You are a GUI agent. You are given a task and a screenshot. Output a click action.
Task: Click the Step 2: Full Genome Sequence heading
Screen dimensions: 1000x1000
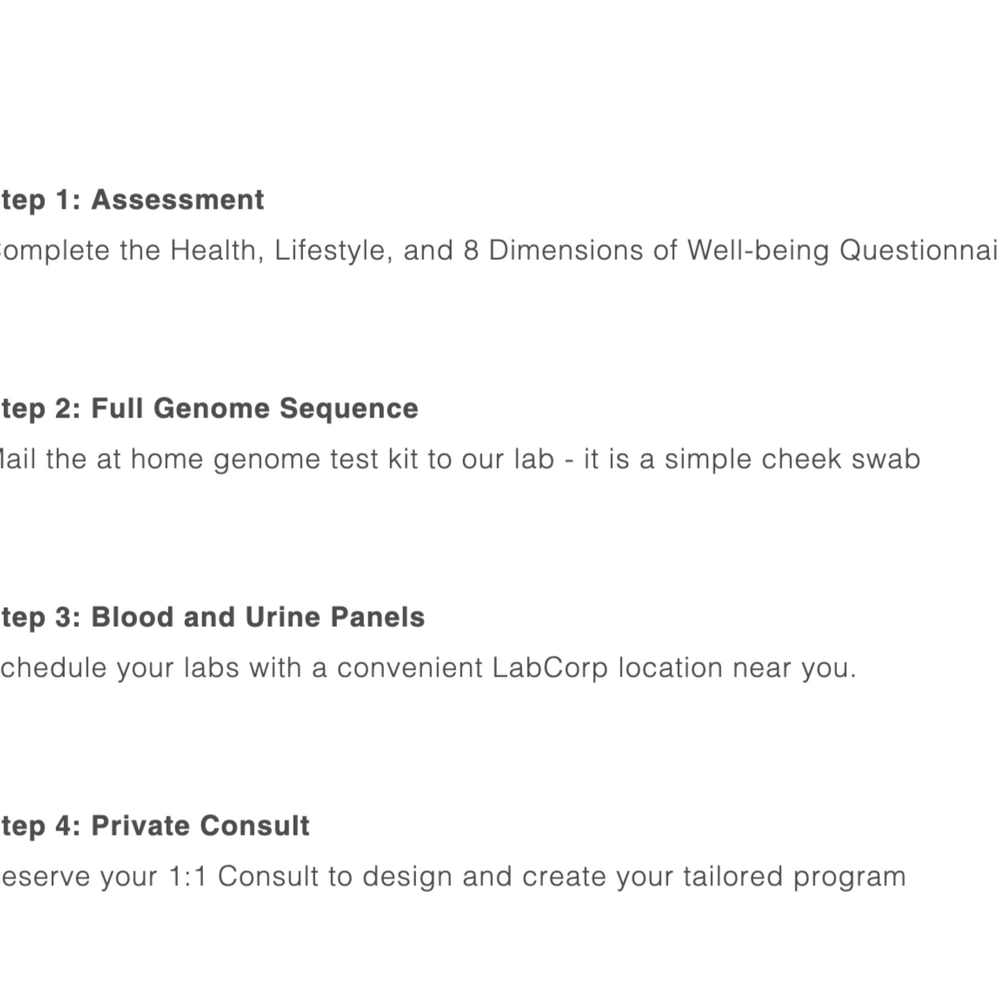point(208,409)
